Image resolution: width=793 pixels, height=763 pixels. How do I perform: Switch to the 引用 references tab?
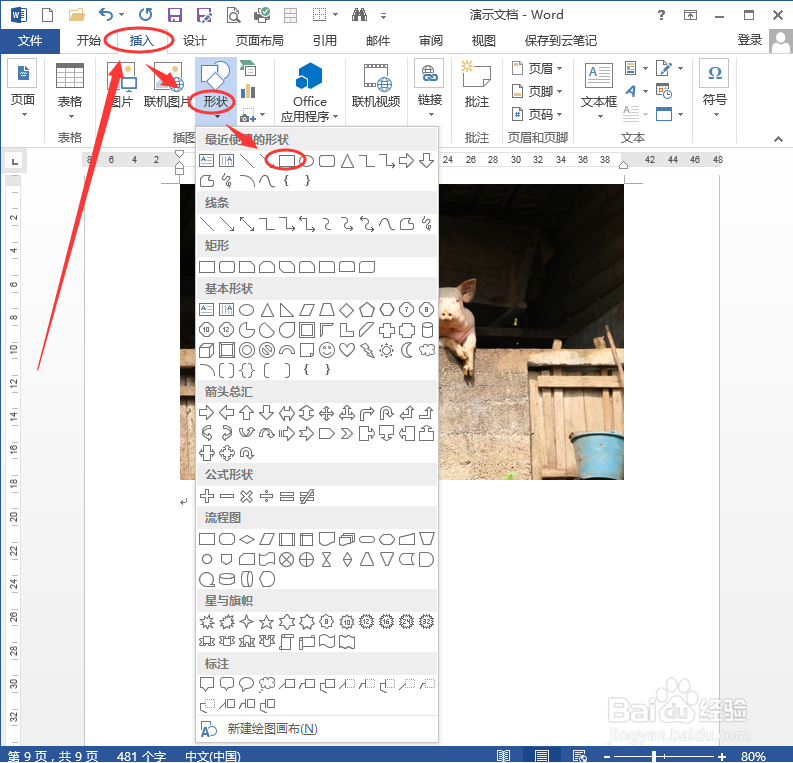(x=325, y=40)
